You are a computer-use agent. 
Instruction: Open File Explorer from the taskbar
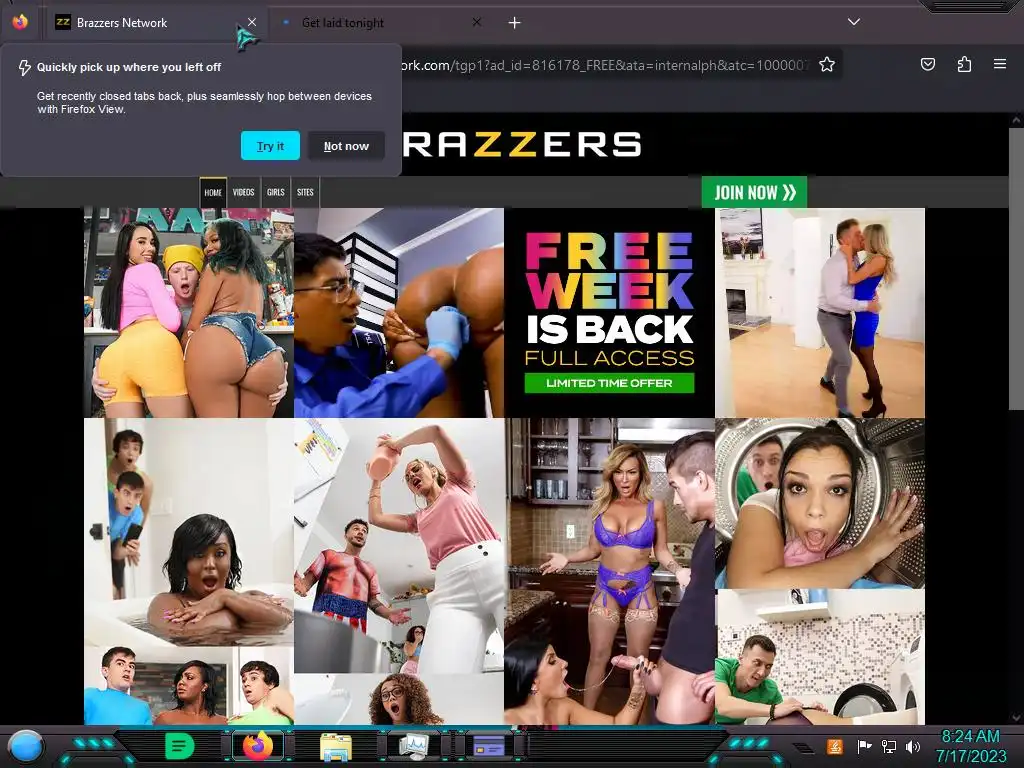[x=336, y=746]
